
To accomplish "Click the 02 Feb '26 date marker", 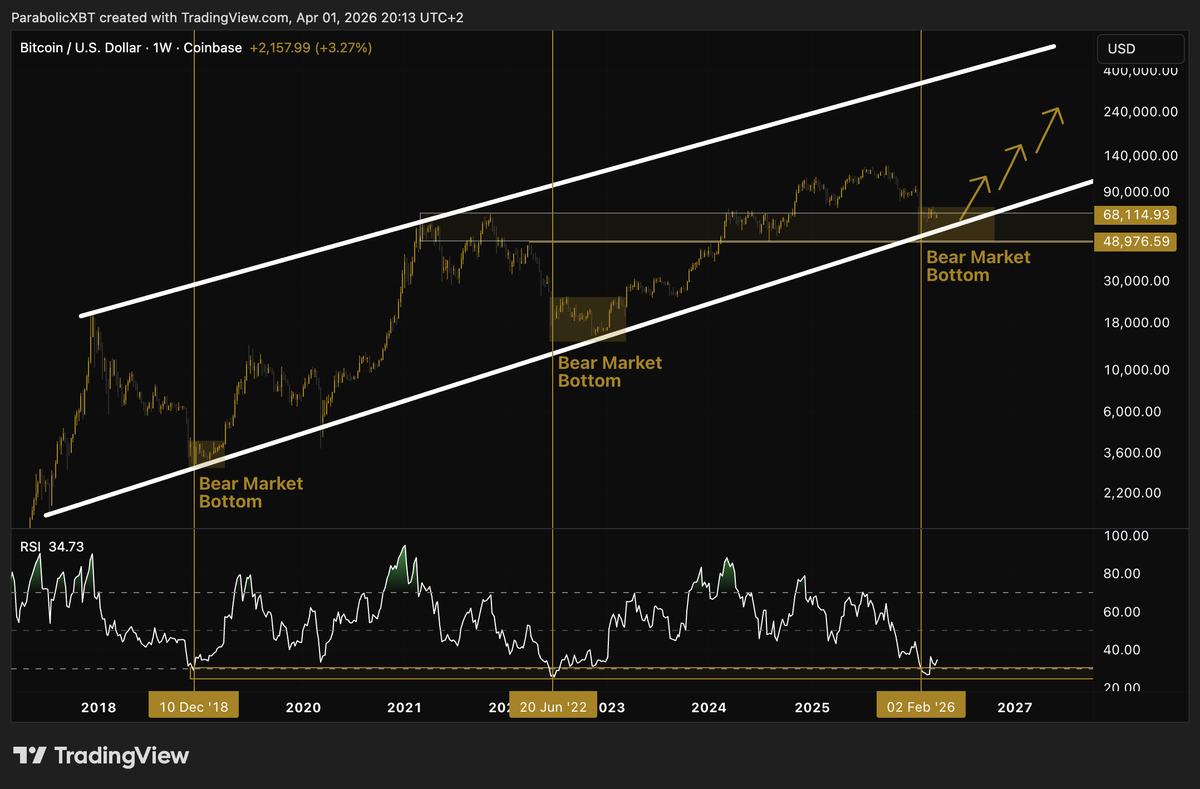I will [920, 705].
